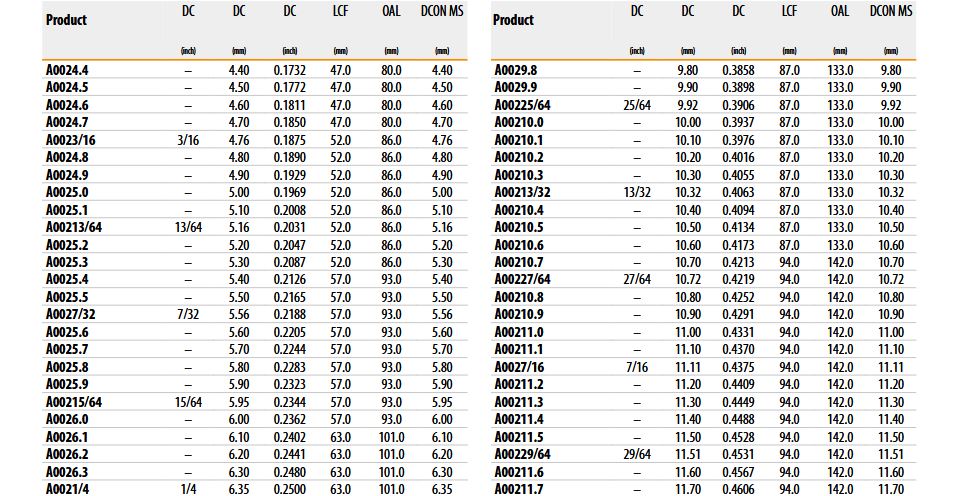Select product A0026.0
Image resolution: width=957 pixels, height=496 pixels.
[x=69, y=419]
